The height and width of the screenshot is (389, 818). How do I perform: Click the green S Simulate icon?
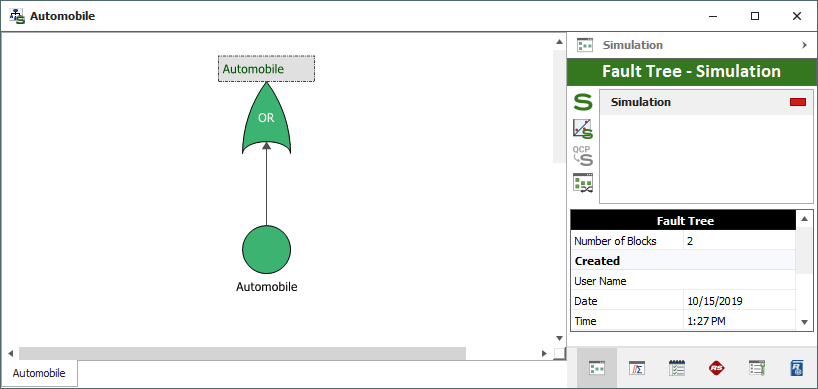tap(583, 102)
